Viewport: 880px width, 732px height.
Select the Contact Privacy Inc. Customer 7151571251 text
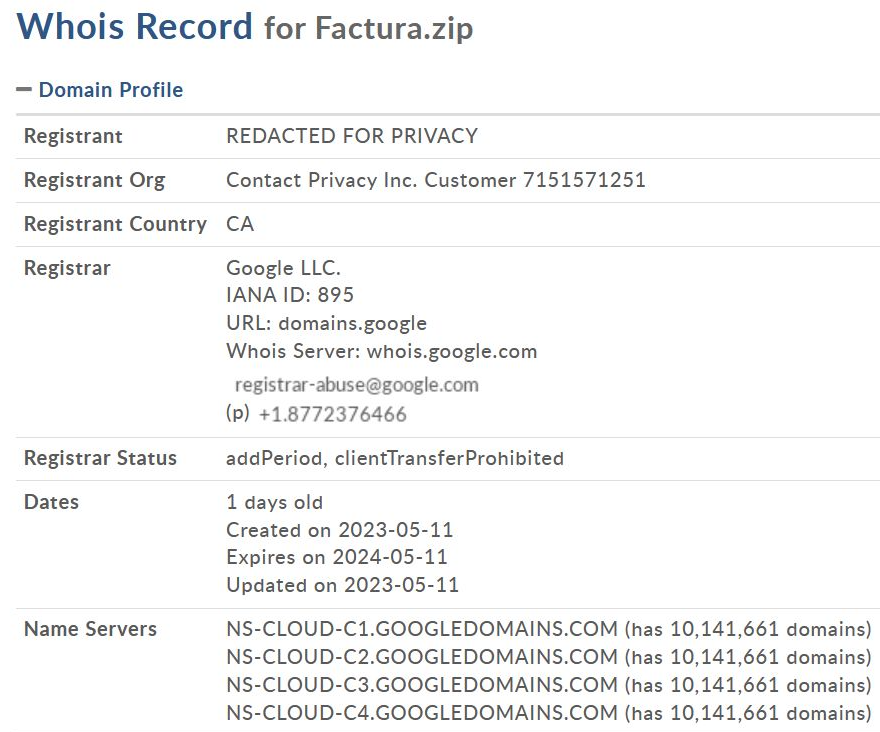click(436, 180)
